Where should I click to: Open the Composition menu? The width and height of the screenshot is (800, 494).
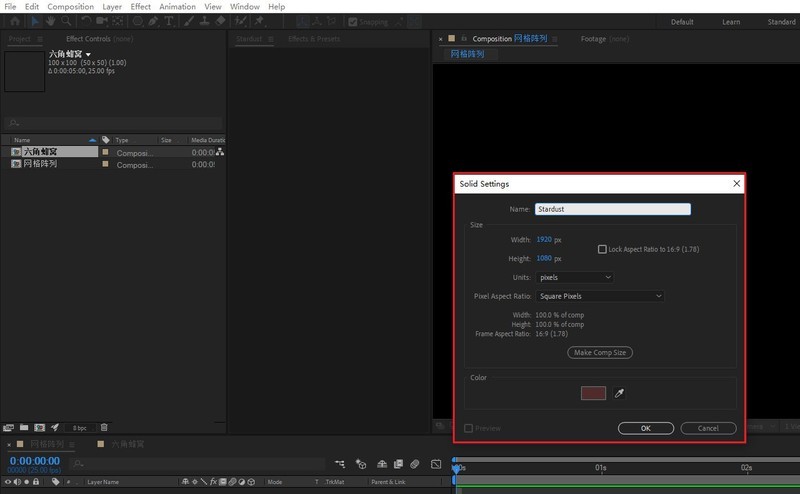pos(70,6)
